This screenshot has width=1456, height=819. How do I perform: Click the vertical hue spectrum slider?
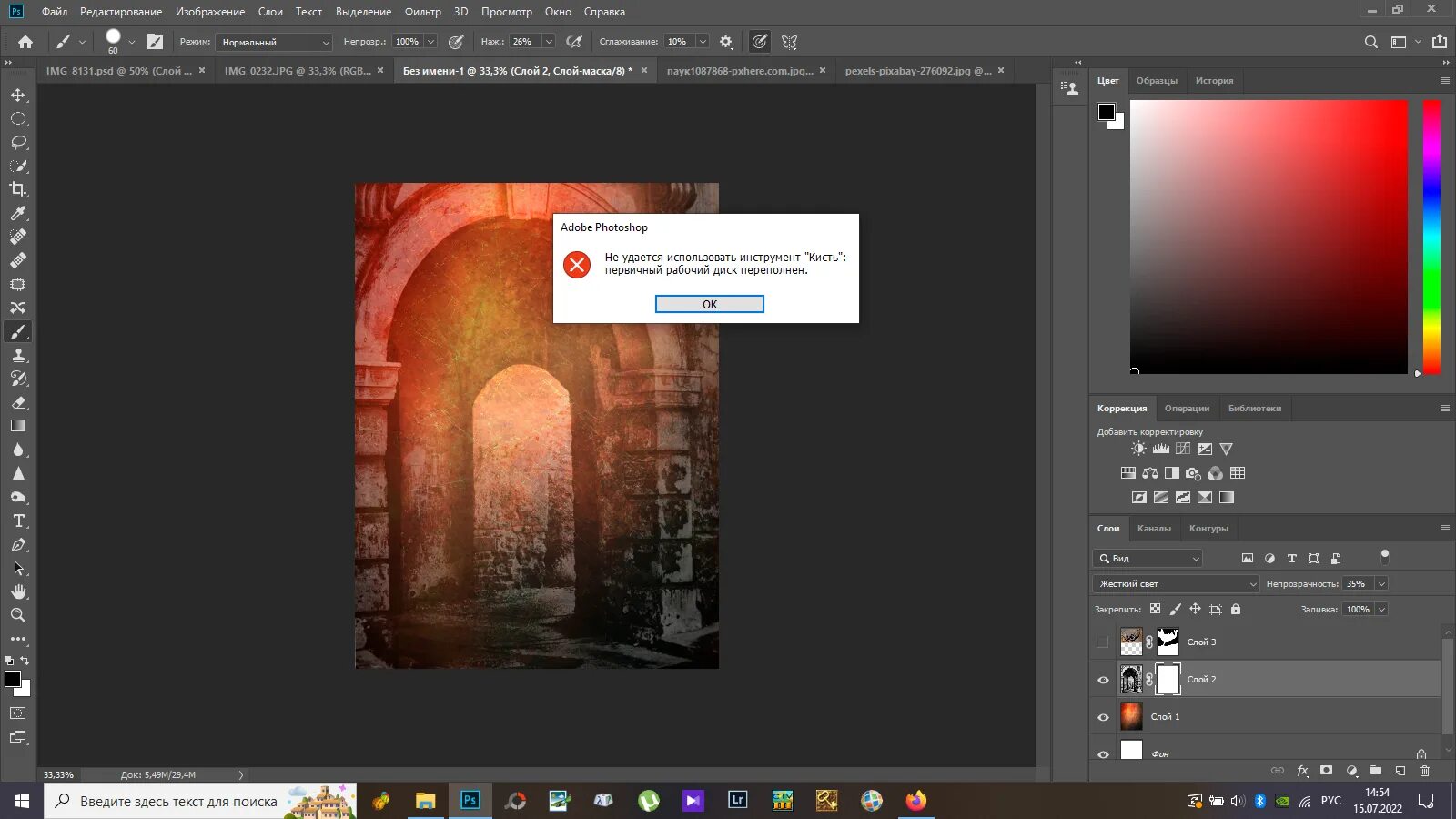tap(1431, 237)
